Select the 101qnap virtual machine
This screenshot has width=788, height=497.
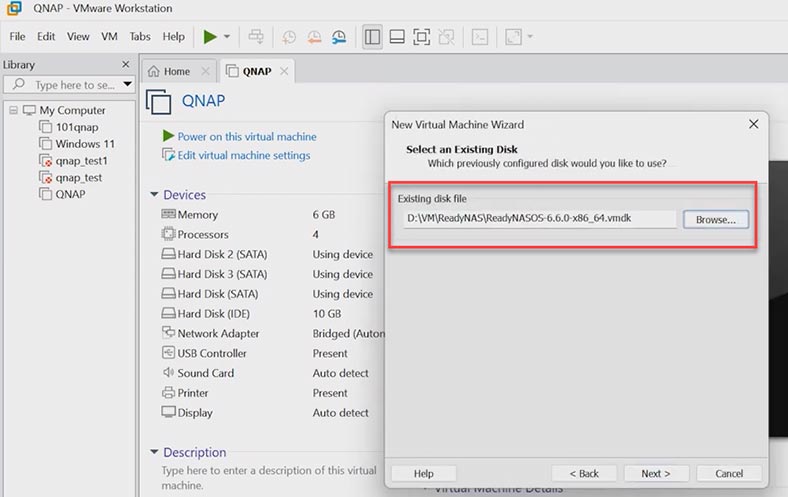(77, 127)
